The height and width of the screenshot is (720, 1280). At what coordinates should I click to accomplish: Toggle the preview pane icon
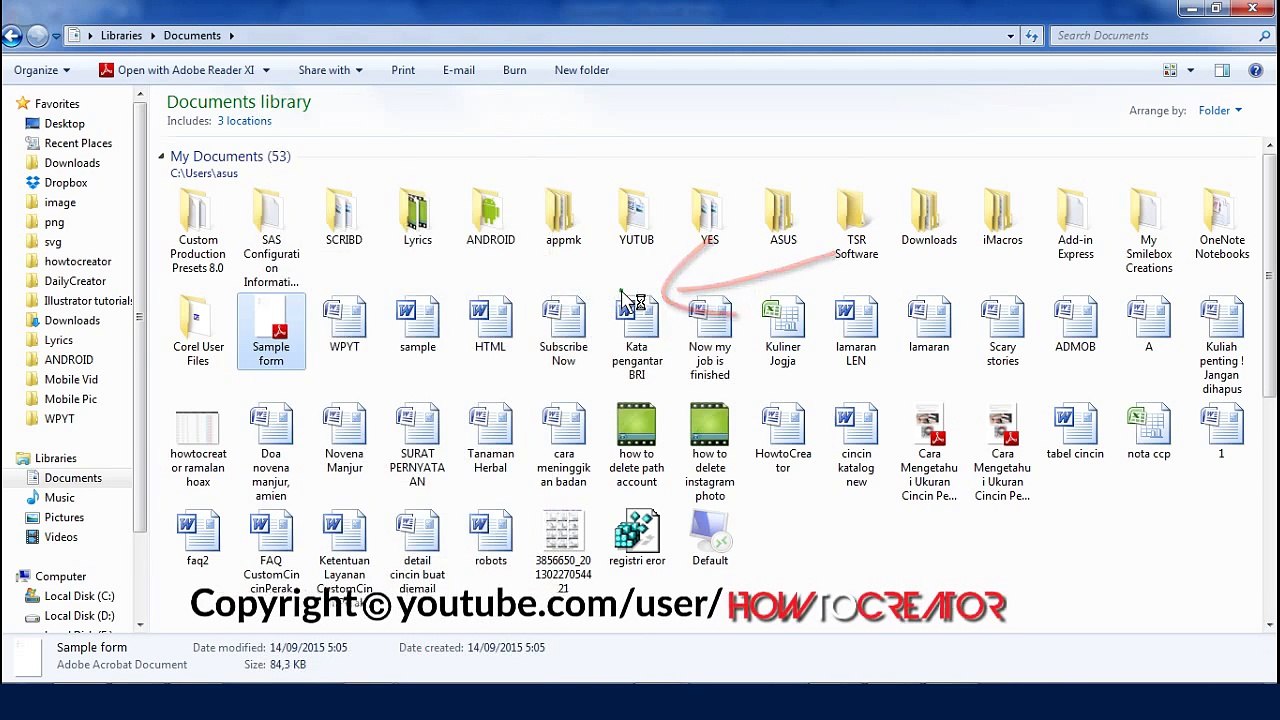pos(1222,70)
